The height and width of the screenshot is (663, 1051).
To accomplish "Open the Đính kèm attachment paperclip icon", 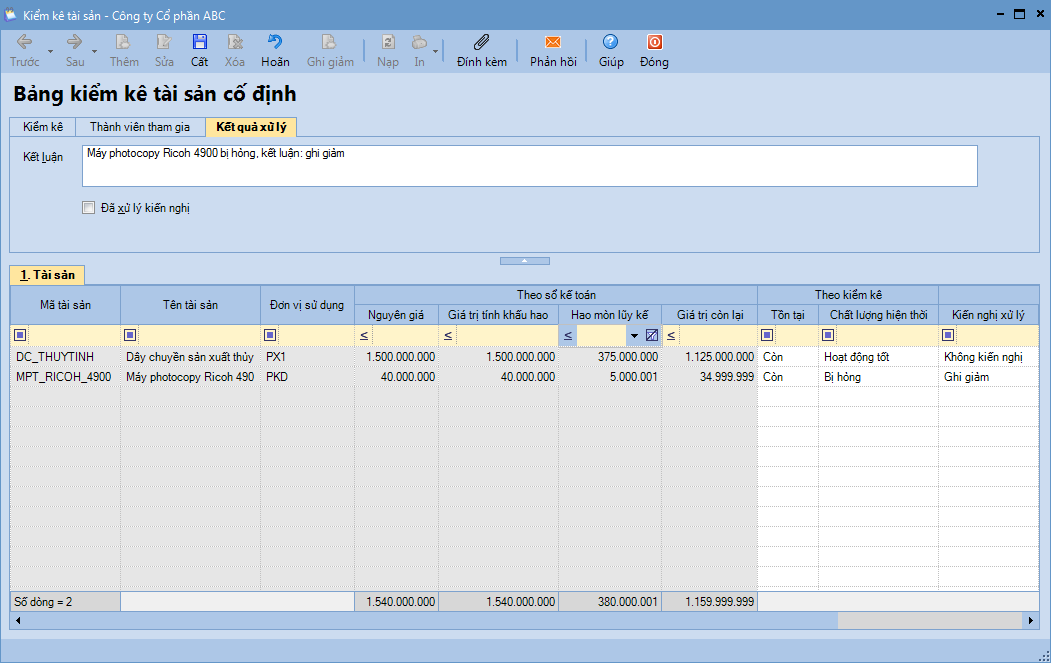I will tap(481, 42).
